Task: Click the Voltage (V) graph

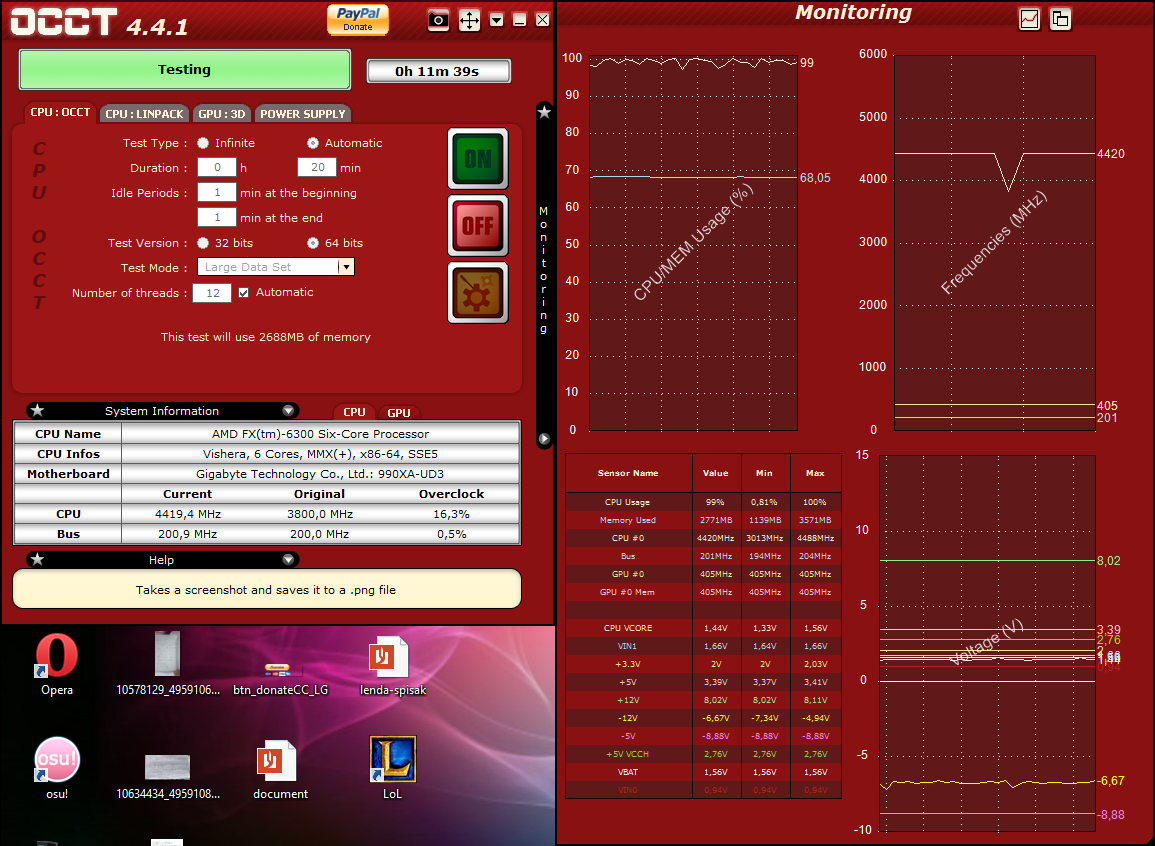Action: click(987, 644)
